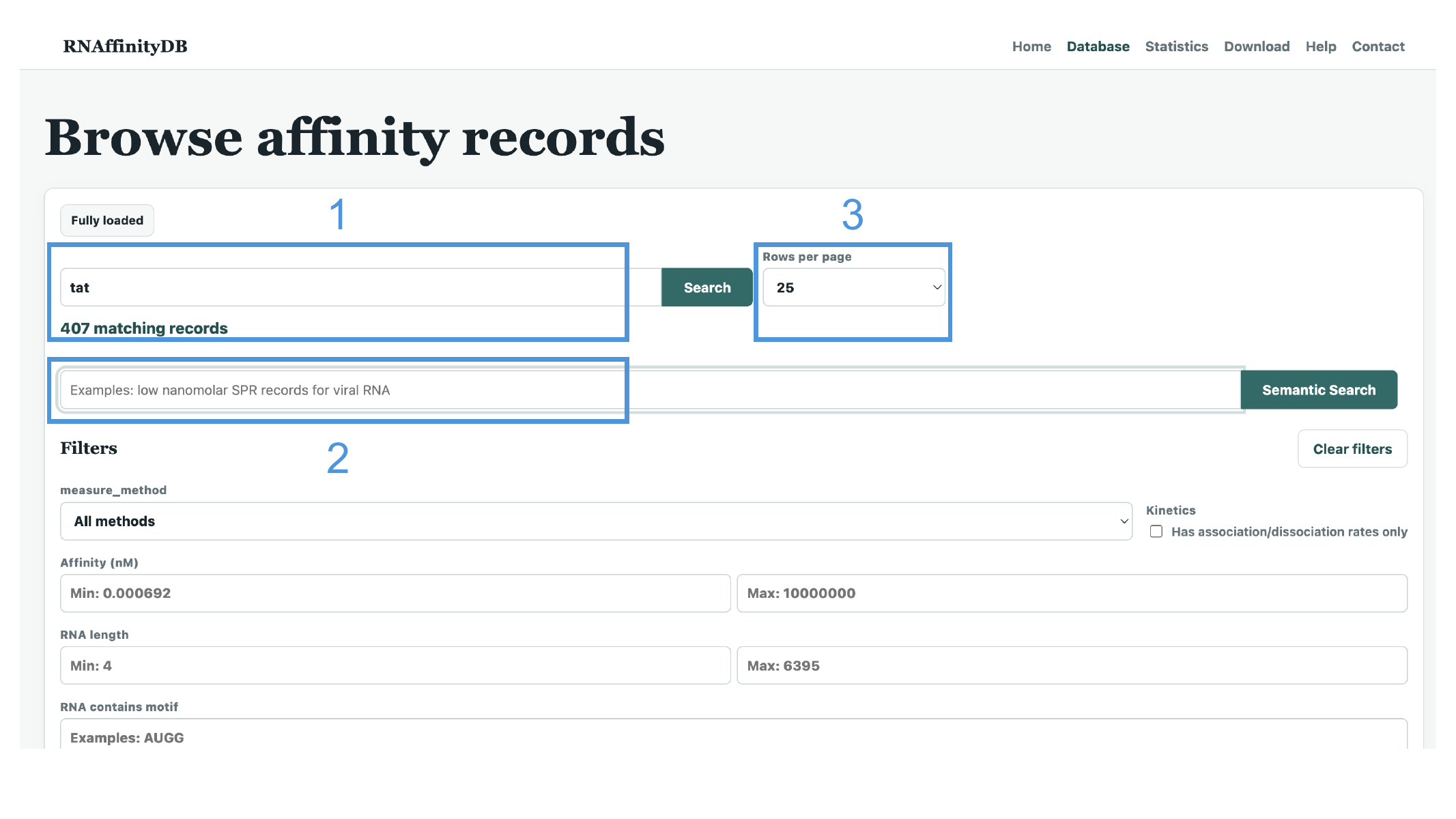Go to the Statistics page
This screenshot has height=819, width=1456.
pyautogui.click(x=1176, y=46)
